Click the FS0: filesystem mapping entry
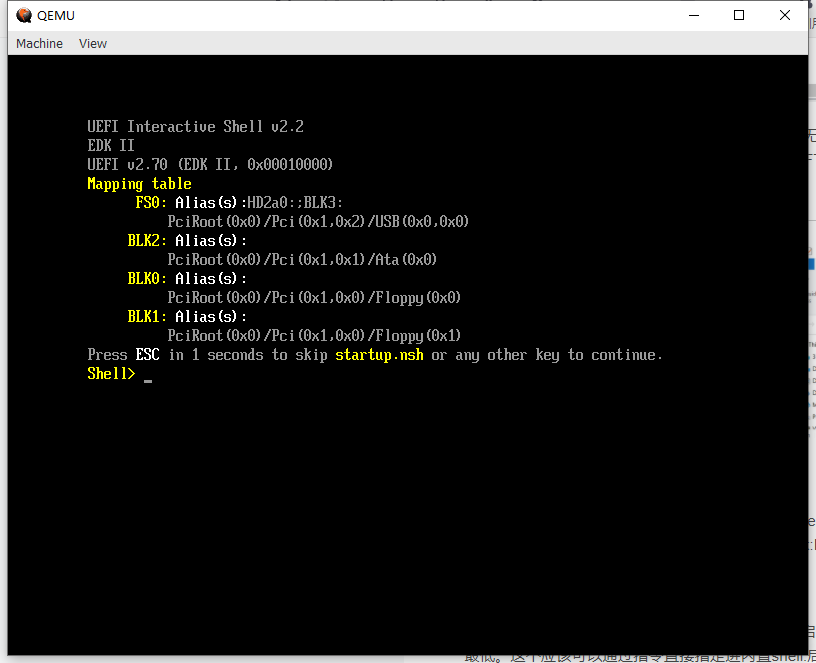Screen dimensions: 816x663 pos(149,202)
